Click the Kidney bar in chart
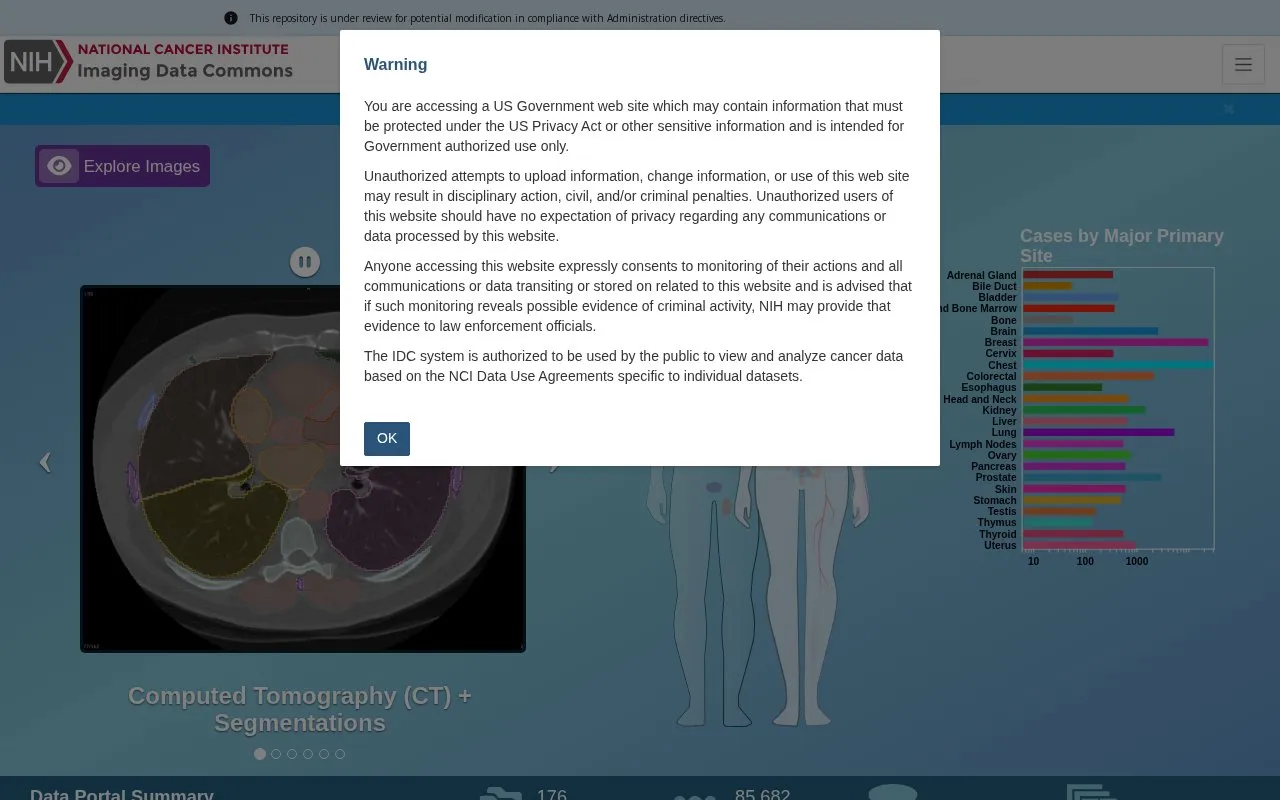The image size is (1280, 800). pyautogui.click(x=1084, y=410)
